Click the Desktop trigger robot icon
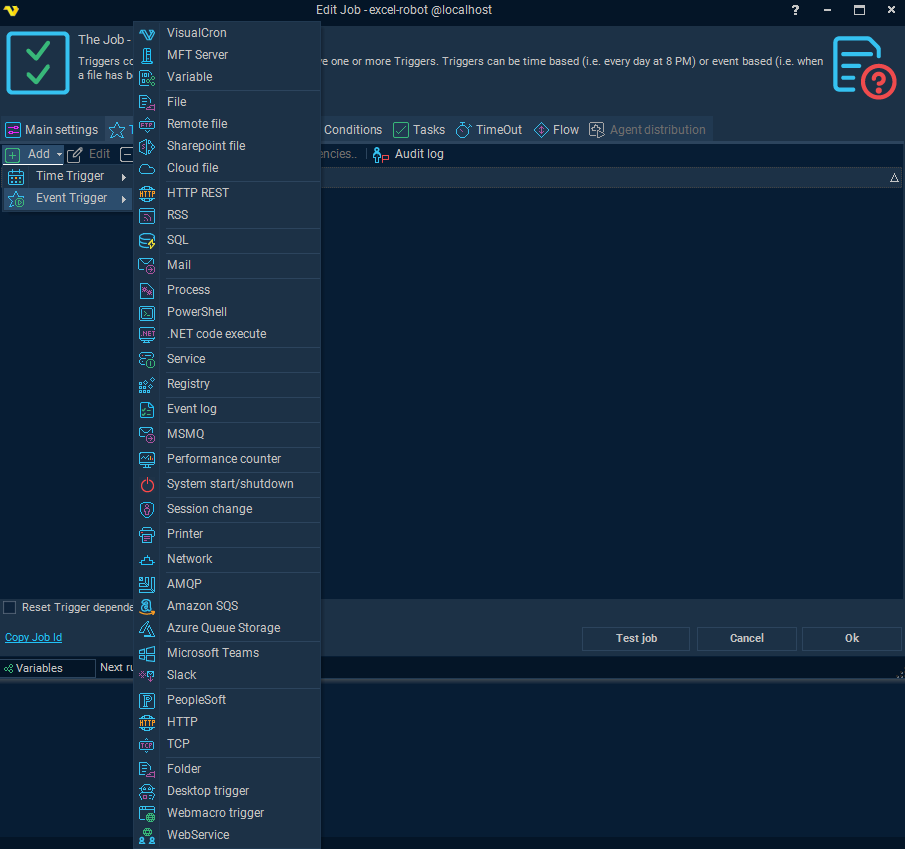 coord(147,791)
